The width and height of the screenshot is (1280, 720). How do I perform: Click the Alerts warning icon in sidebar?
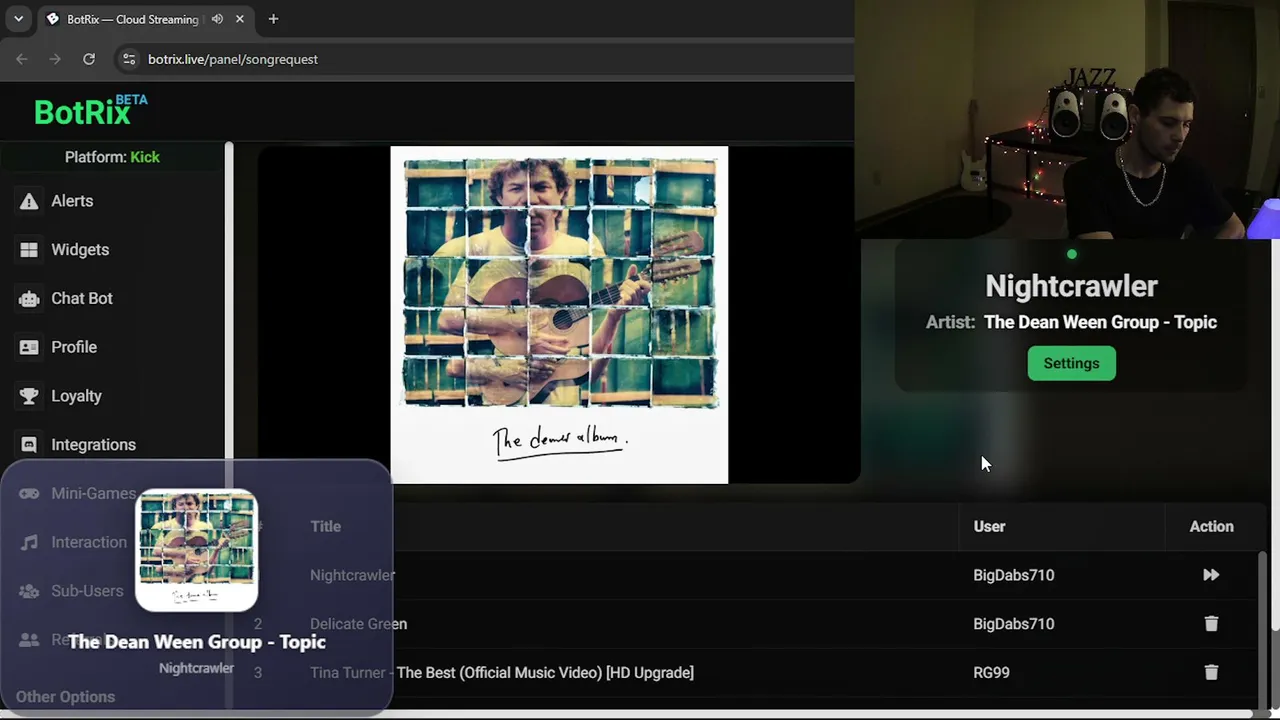[x=29, y=201]
